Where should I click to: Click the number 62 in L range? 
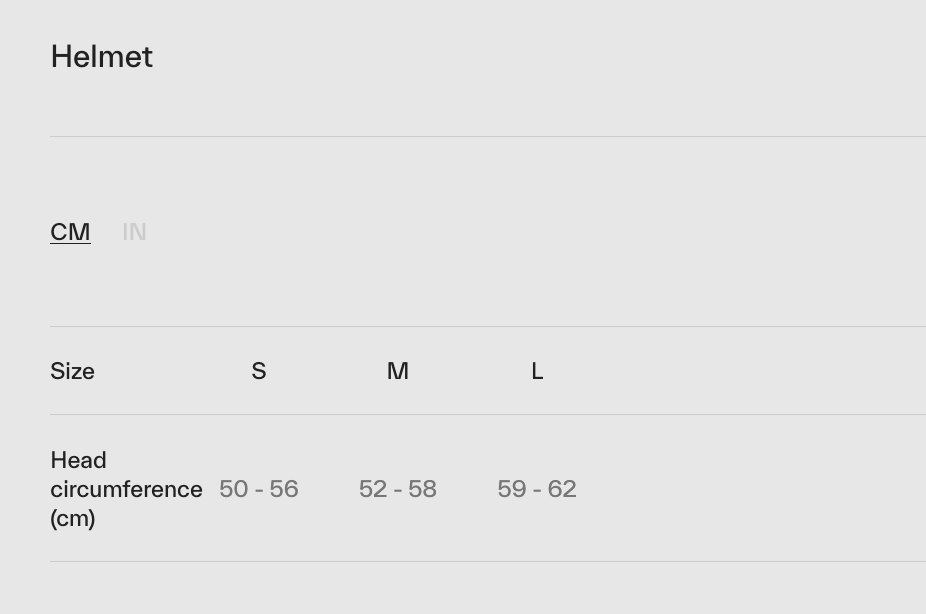[562, 489]
